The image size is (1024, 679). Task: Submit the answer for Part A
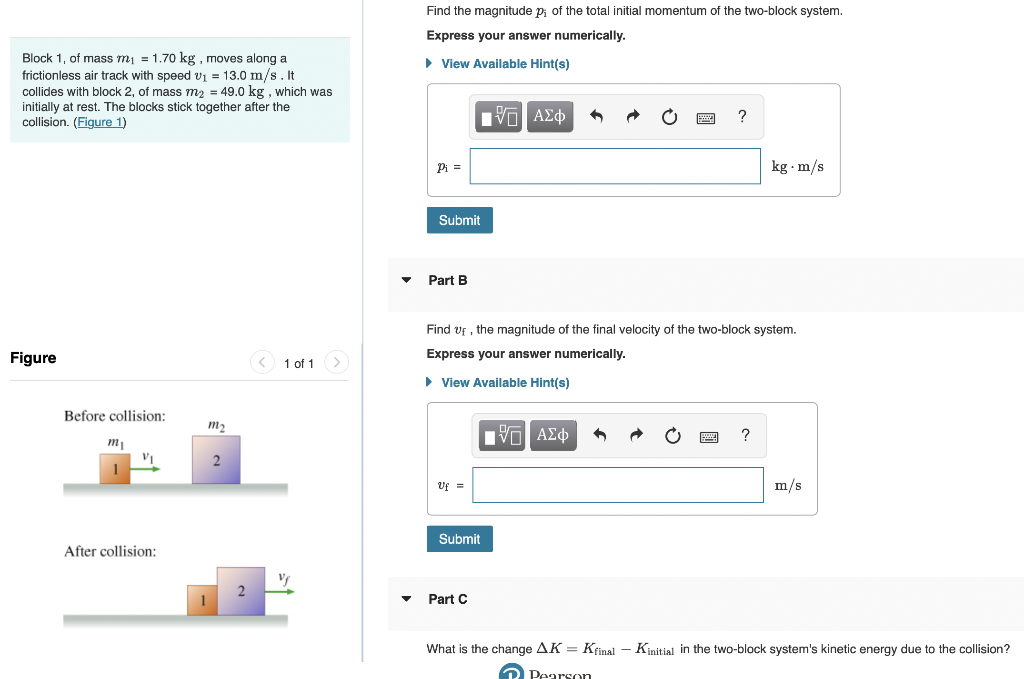(x=459, y=219)
